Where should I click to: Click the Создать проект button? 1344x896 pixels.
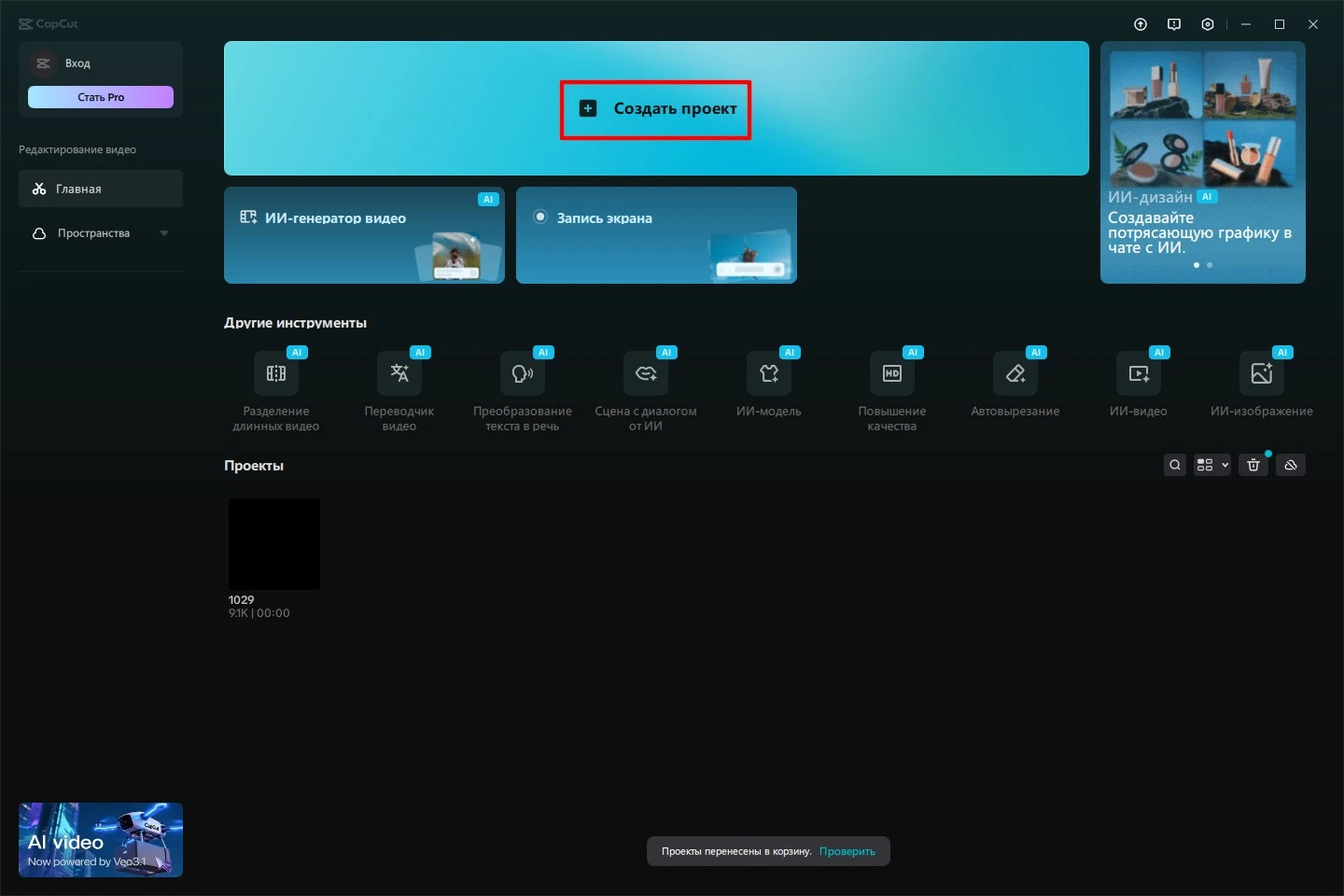[x=656, y=109]
